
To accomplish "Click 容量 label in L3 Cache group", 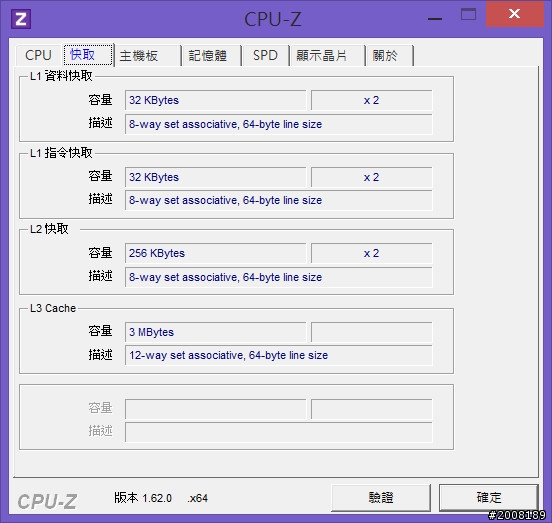I will [x=100, y=331].
